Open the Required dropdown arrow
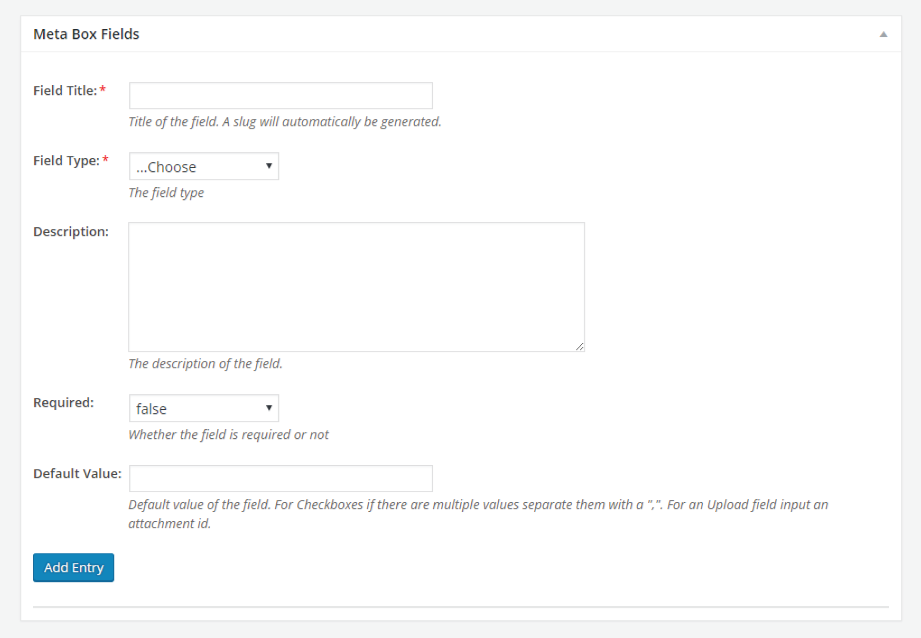Viewport: 921px width, 638px height. pos(268,408)
